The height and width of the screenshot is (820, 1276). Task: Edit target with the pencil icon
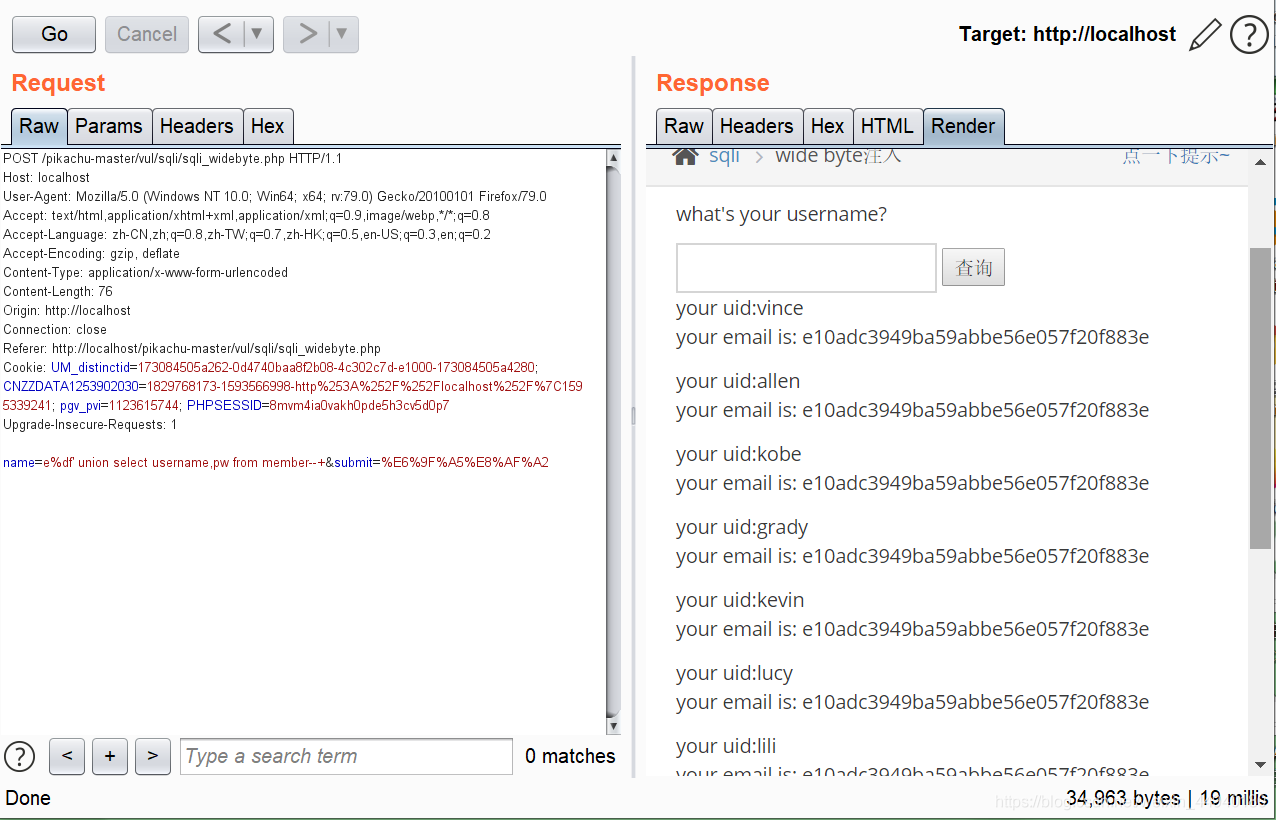tap(1205, 35)
